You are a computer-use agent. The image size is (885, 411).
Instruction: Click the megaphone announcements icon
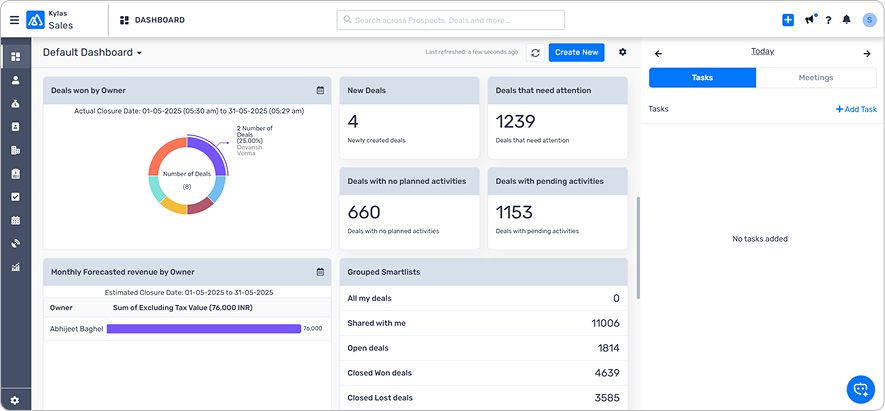coord(809,20)
